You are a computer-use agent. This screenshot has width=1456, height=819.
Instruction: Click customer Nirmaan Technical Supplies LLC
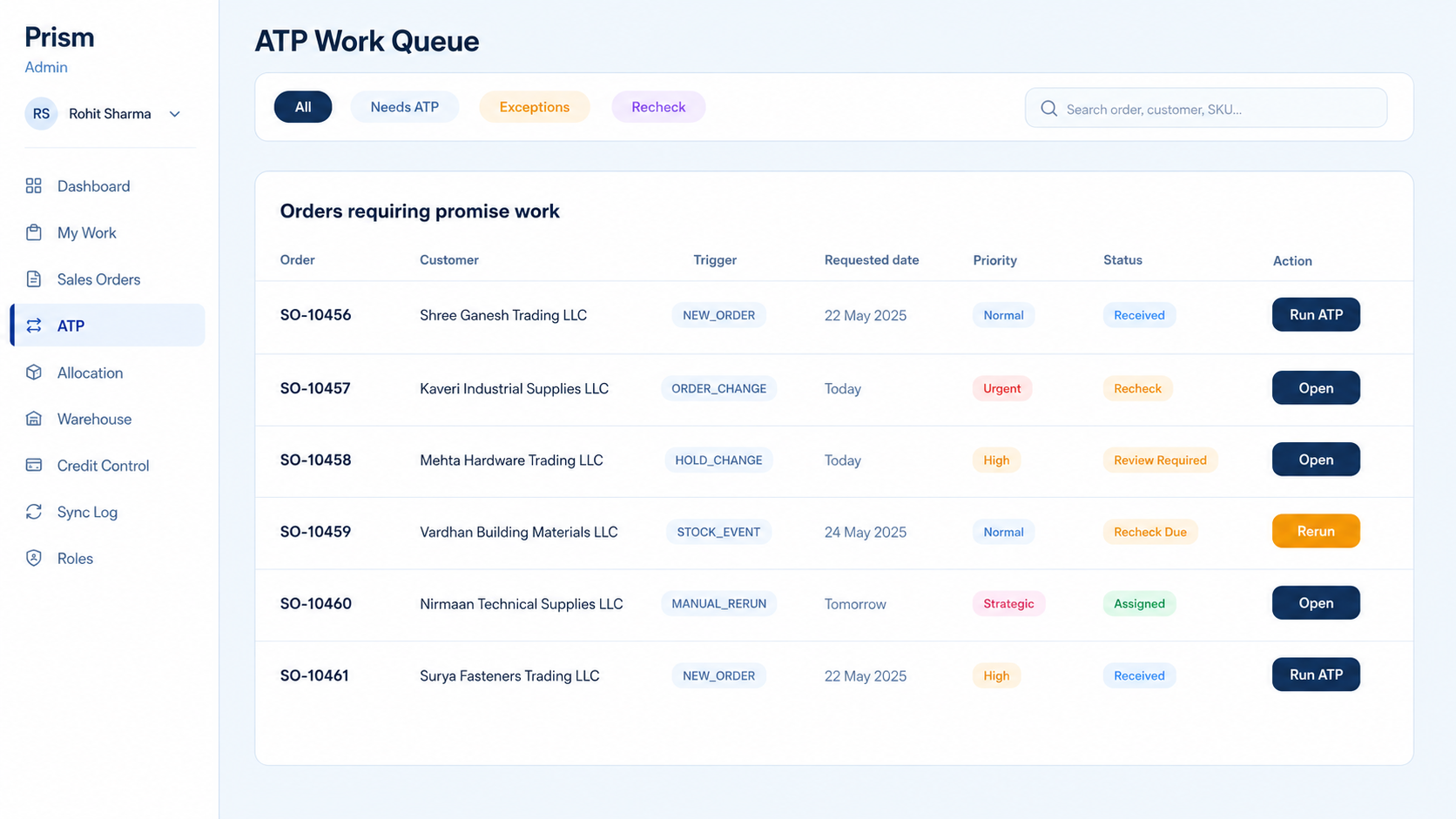(x=522, y=603)
